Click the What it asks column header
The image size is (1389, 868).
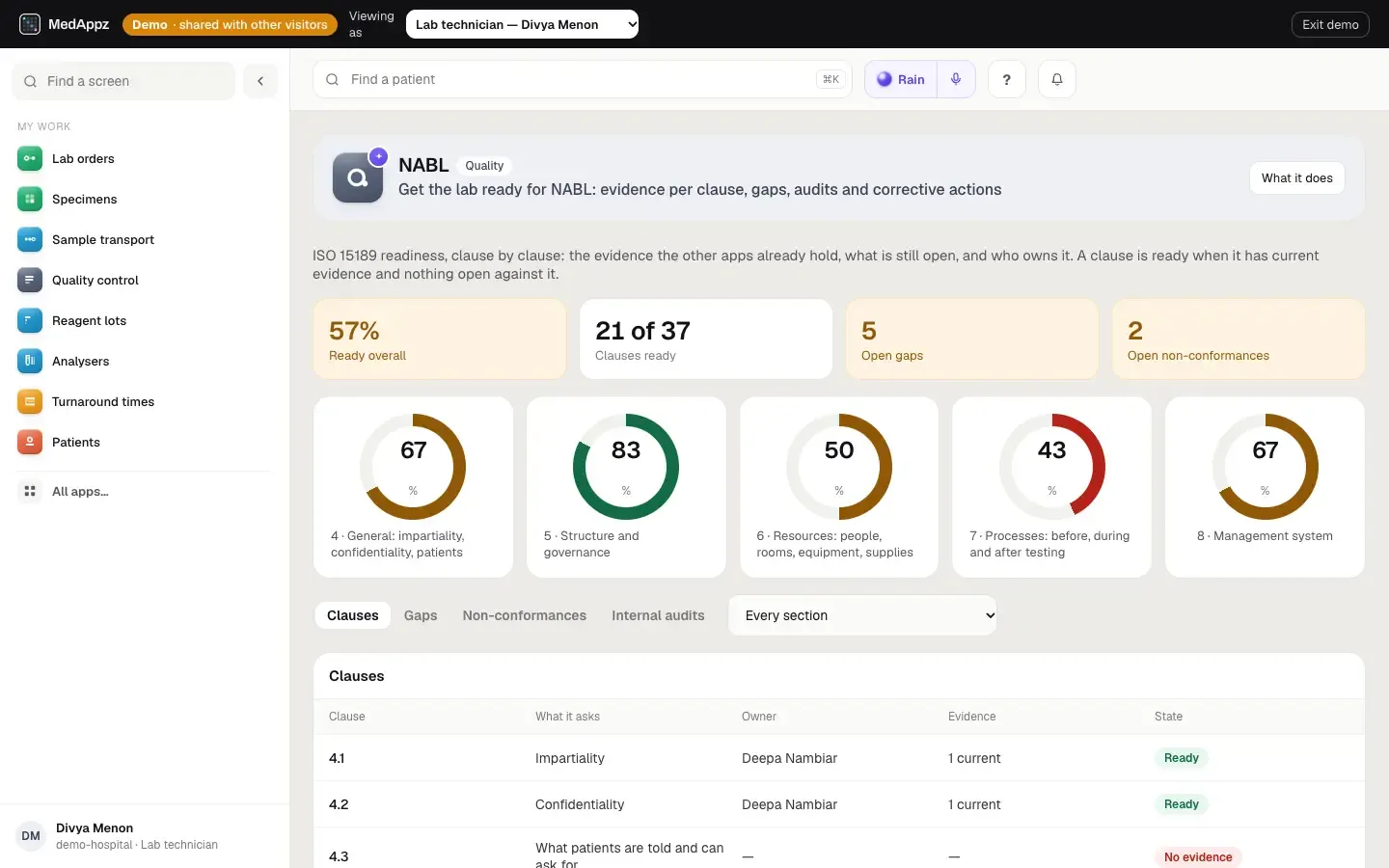click(x=567, y=717)
